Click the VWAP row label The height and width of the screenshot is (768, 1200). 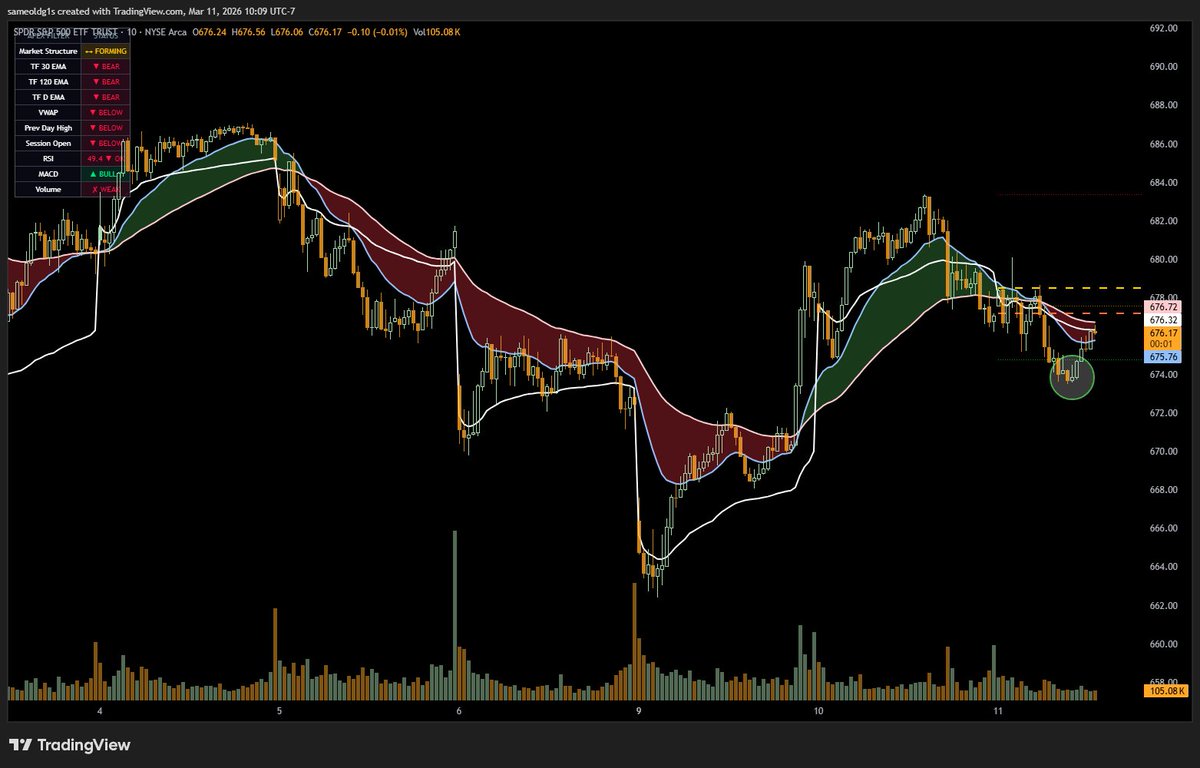pyautogui.click(x=48, y=113)
